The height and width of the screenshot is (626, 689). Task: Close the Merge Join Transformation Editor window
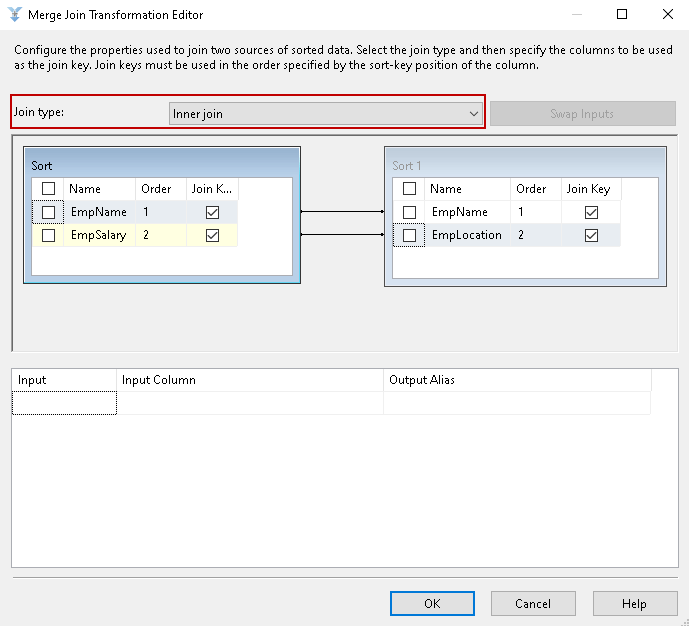pyautogui.click(x=667, y=14)
